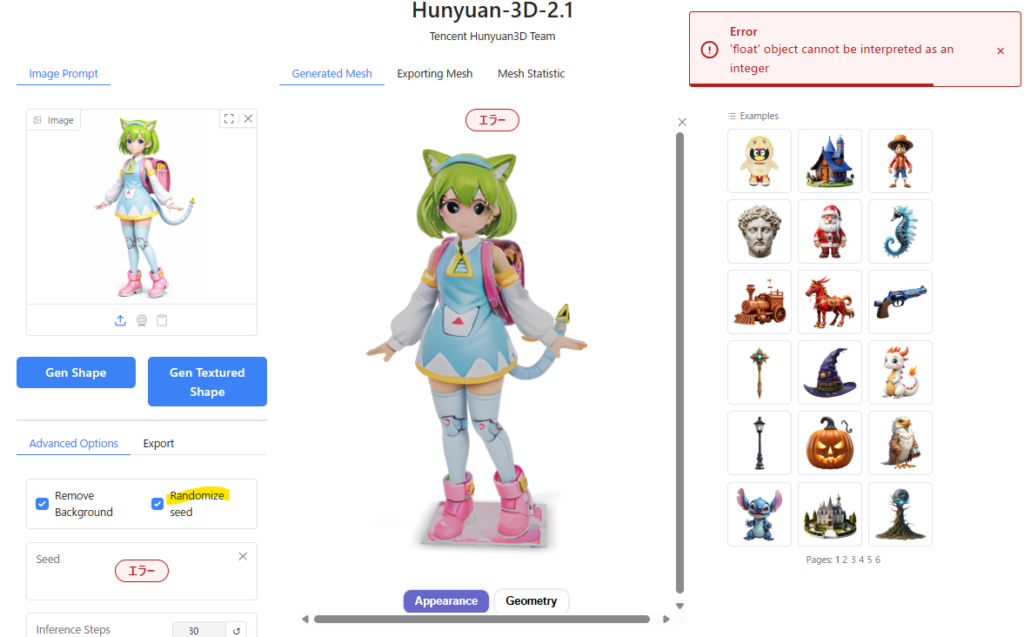1024x637 pixels.
Task: Dismiss the float object error notification
Action: pos(1000,50)
